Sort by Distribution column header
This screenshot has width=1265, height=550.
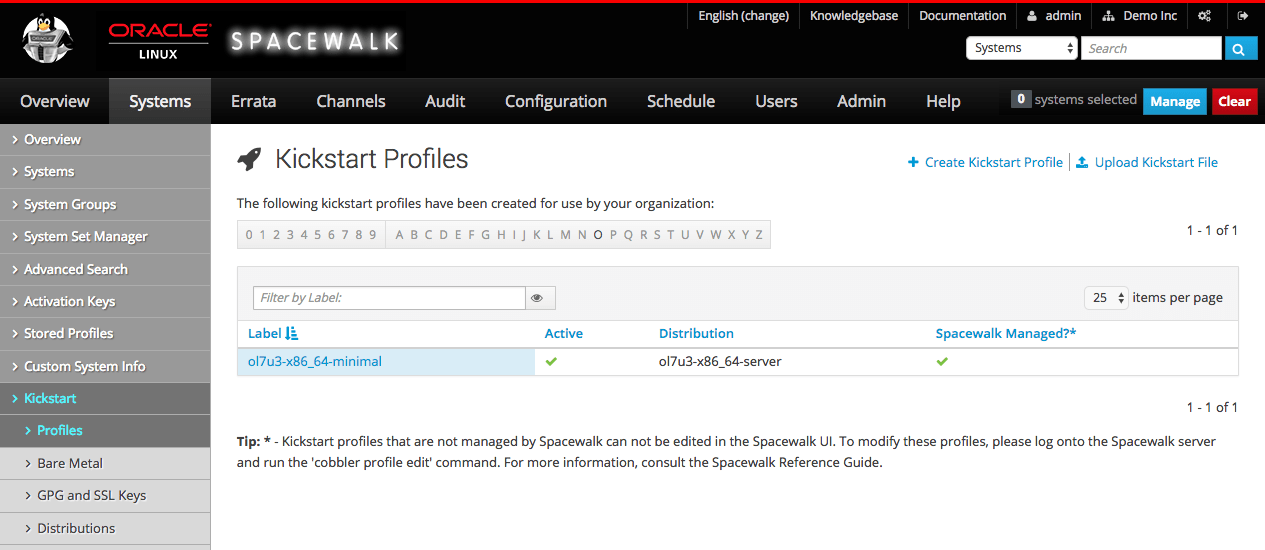(x=696, y=333)
